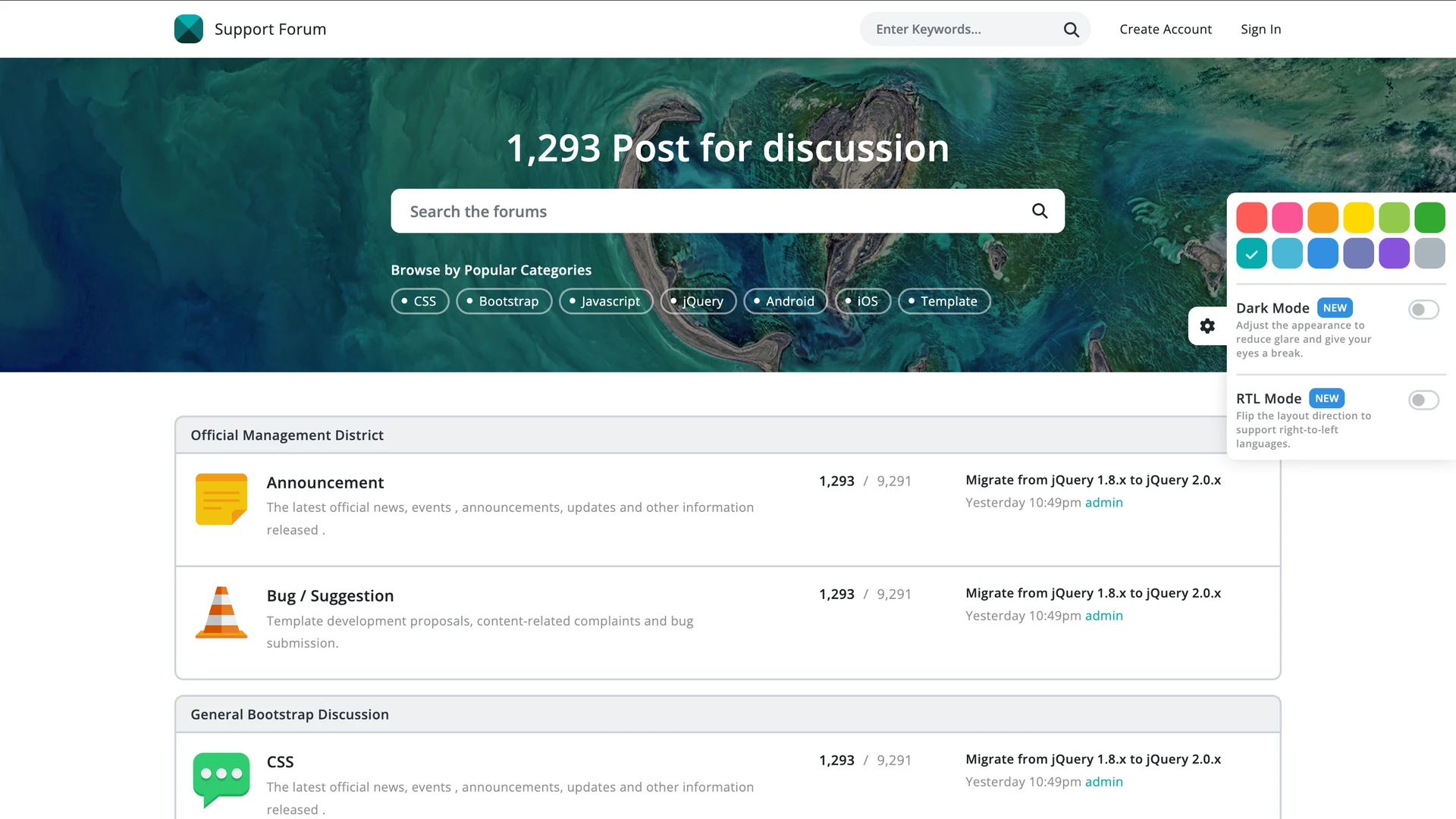Click the Support Forum logo icon
Viewport: 1456px width, 819px height.
188,29
